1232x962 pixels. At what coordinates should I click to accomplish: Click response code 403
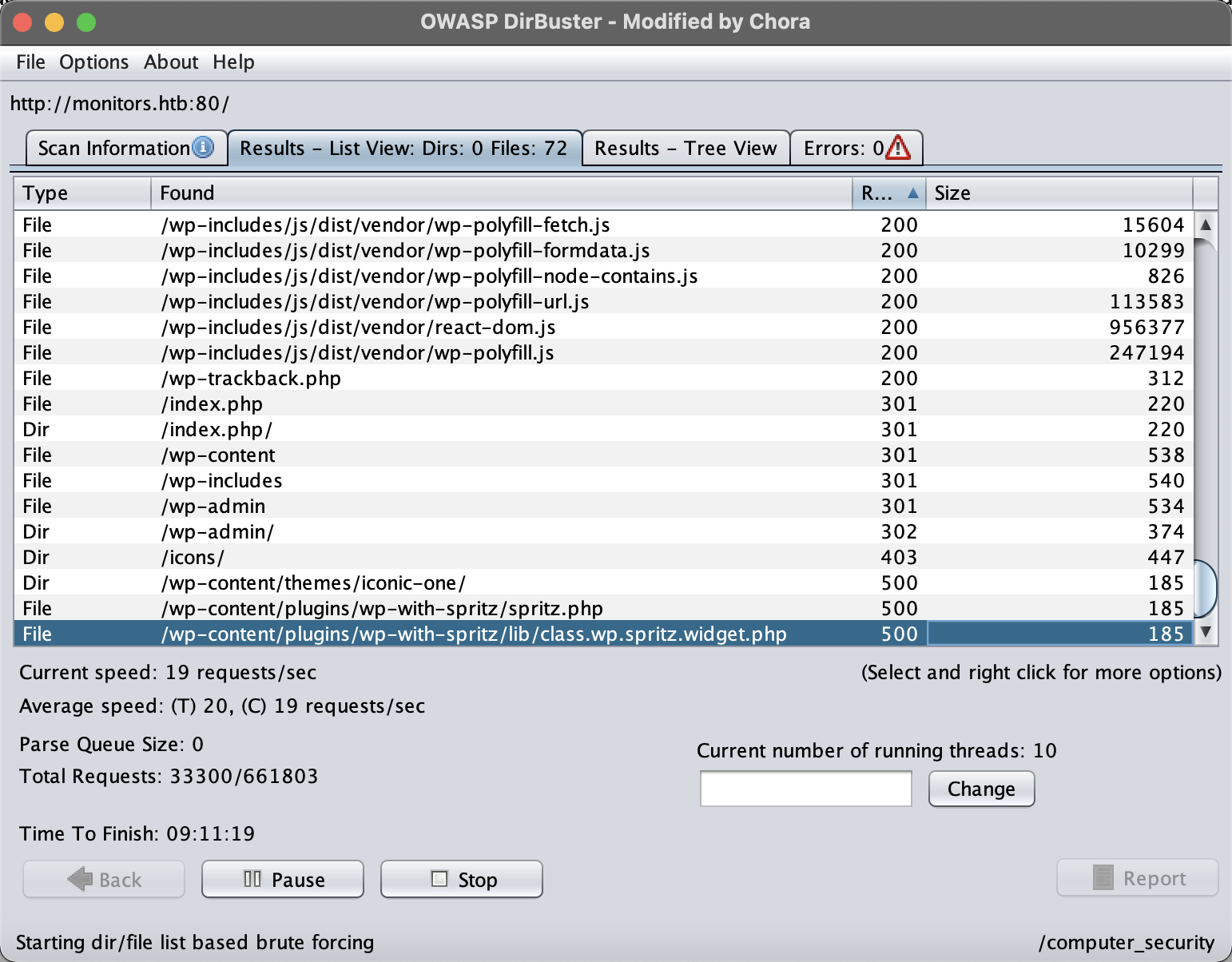pos(899,557)
